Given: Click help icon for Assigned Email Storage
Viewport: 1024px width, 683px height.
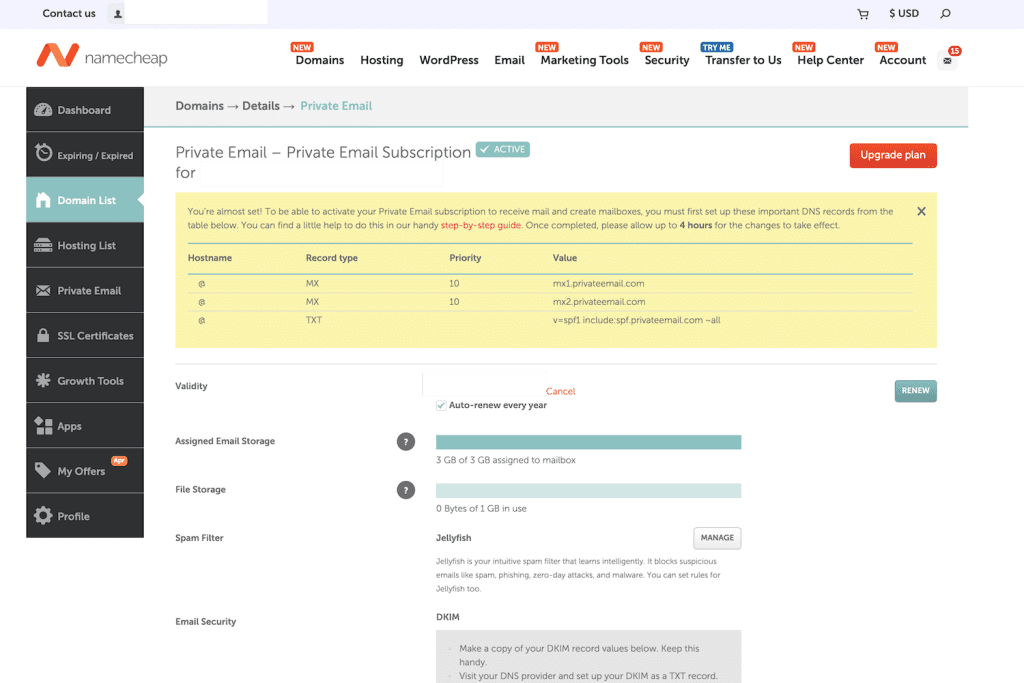Looking at the screenshot, I should 406,442.
